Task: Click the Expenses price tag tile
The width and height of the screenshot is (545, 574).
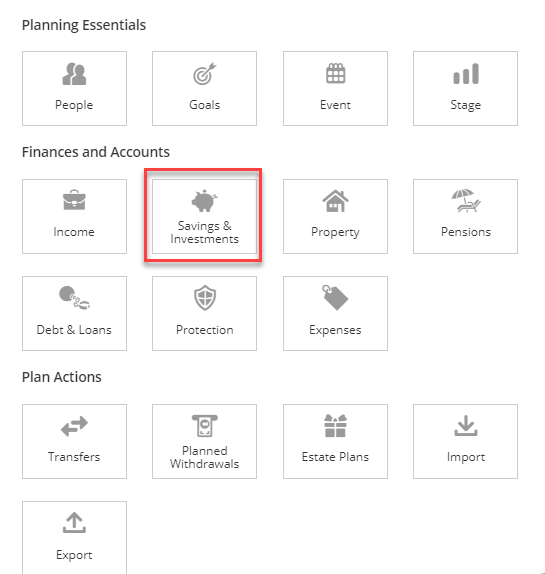Action: pos(335,313)
